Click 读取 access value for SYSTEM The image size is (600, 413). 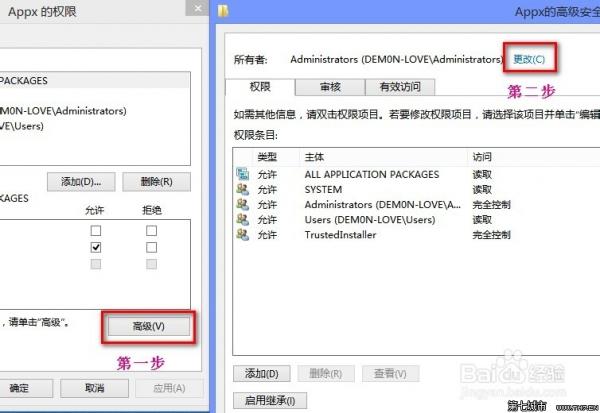pos(482,189)
